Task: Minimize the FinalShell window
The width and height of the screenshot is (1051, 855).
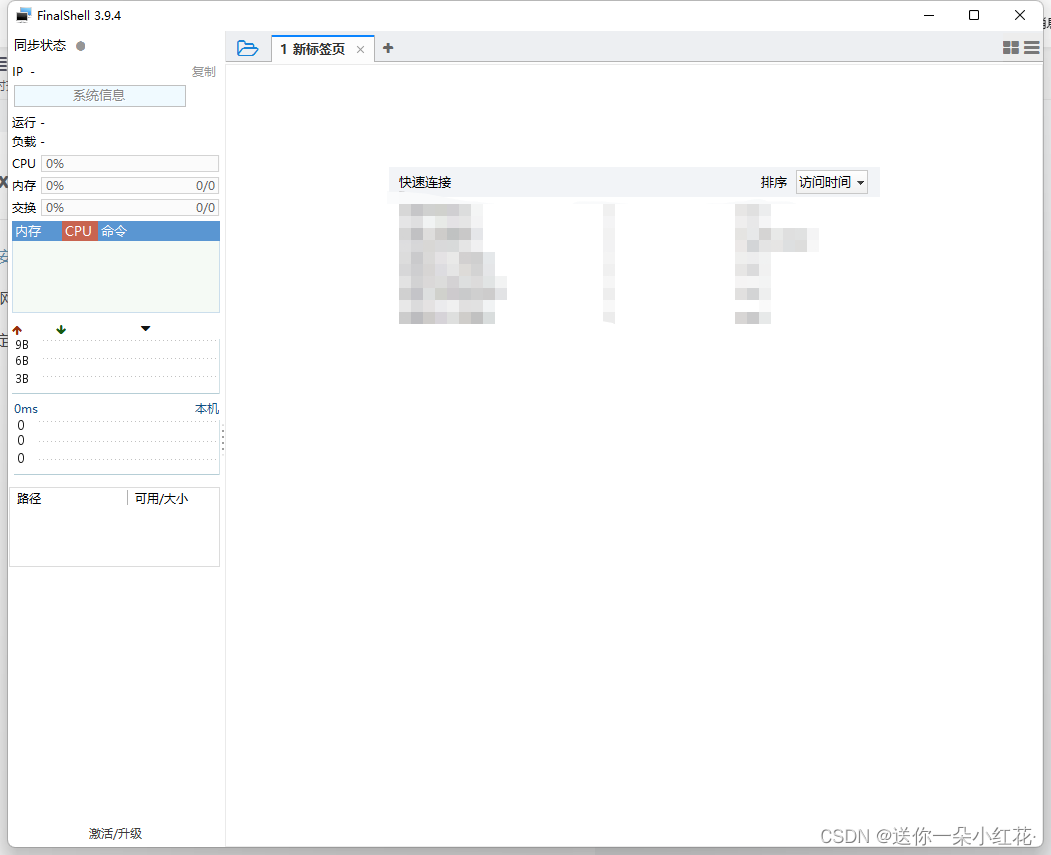Action: point(929,15)
